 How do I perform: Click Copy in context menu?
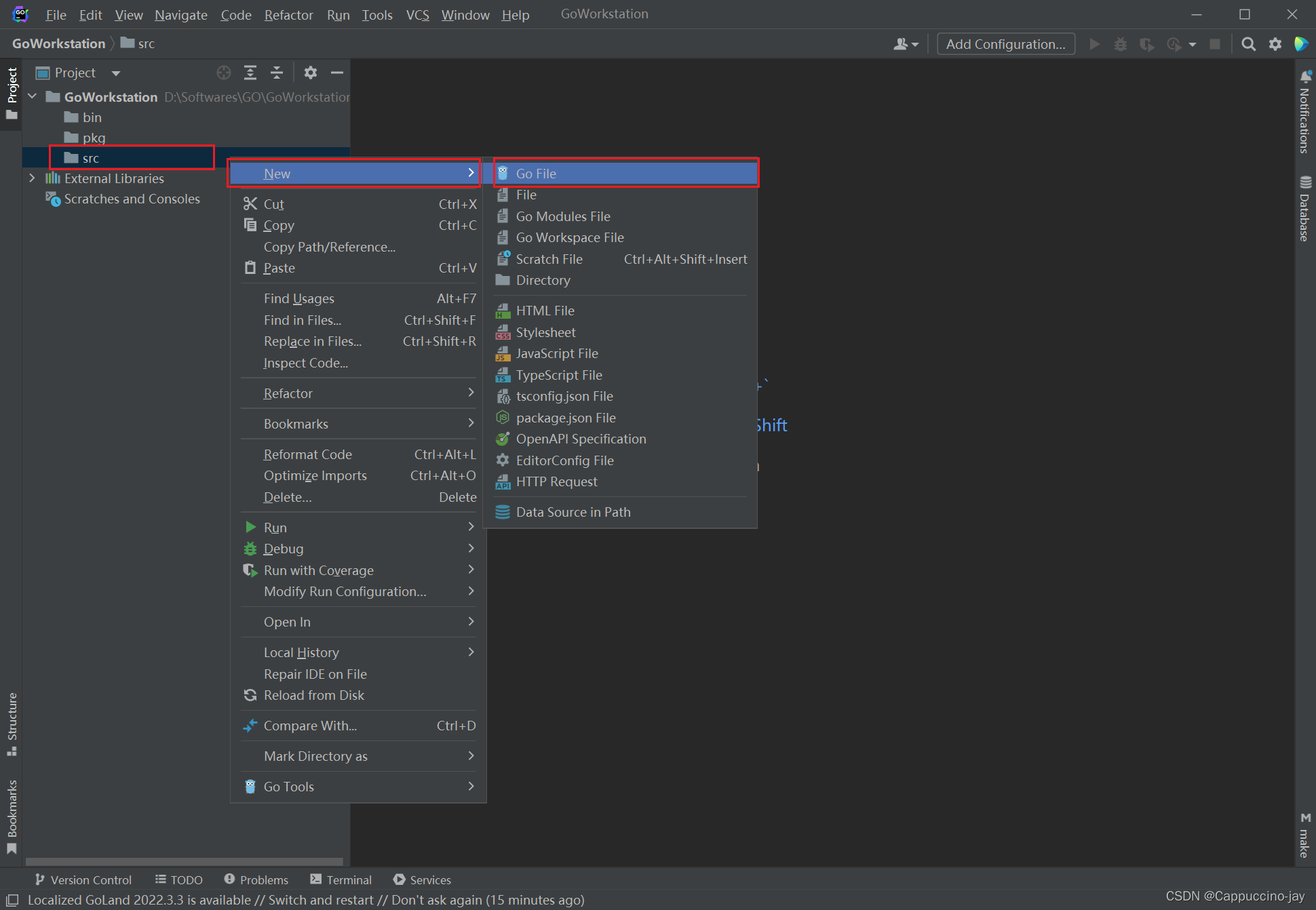click(359, 225)
